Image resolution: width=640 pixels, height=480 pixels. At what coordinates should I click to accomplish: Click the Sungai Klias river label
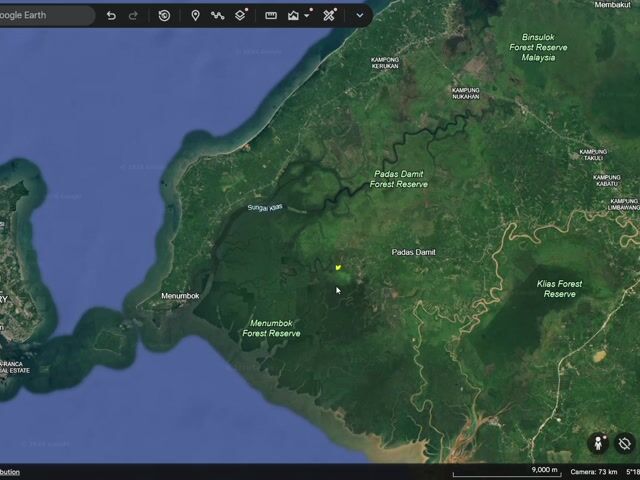tap(265, 207)
